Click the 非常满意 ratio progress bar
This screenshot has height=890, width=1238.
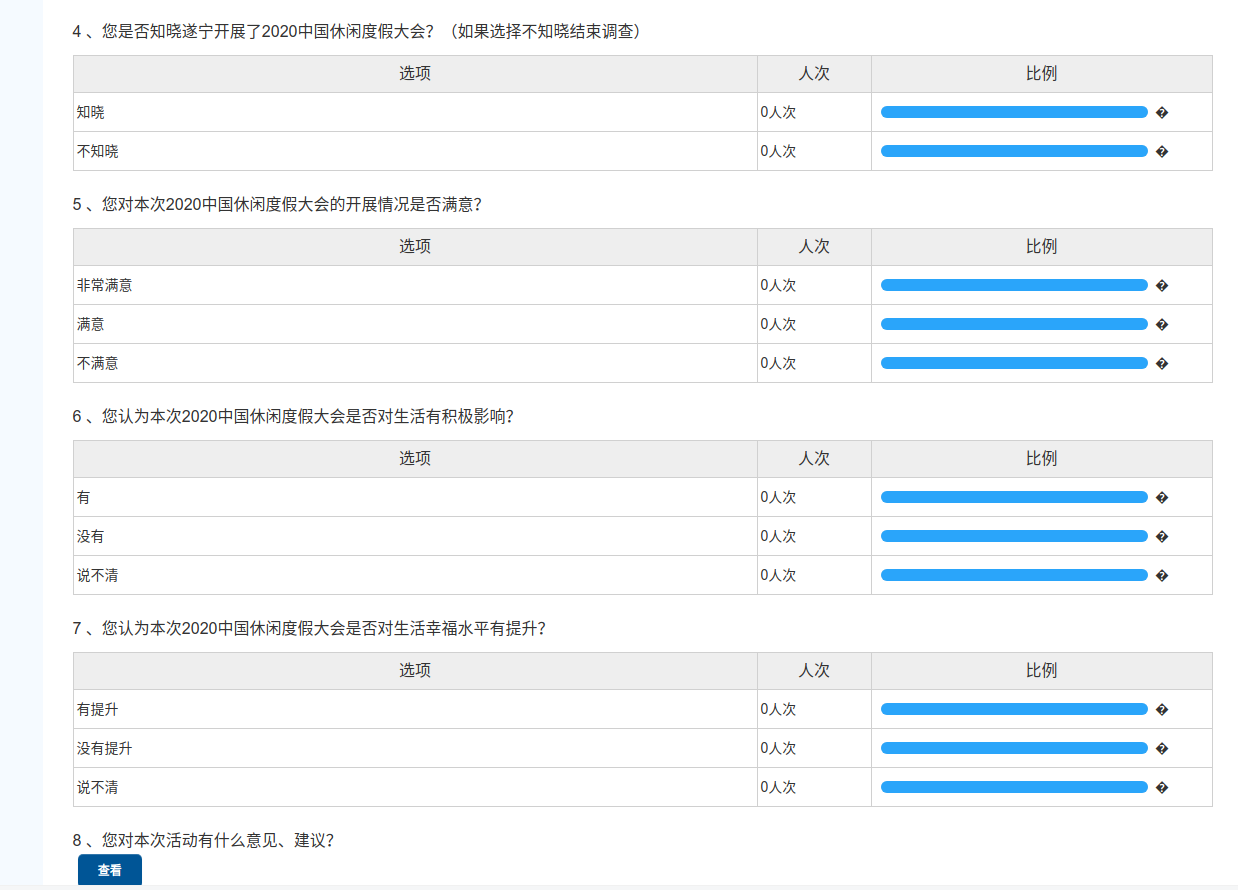[1014, 285]
